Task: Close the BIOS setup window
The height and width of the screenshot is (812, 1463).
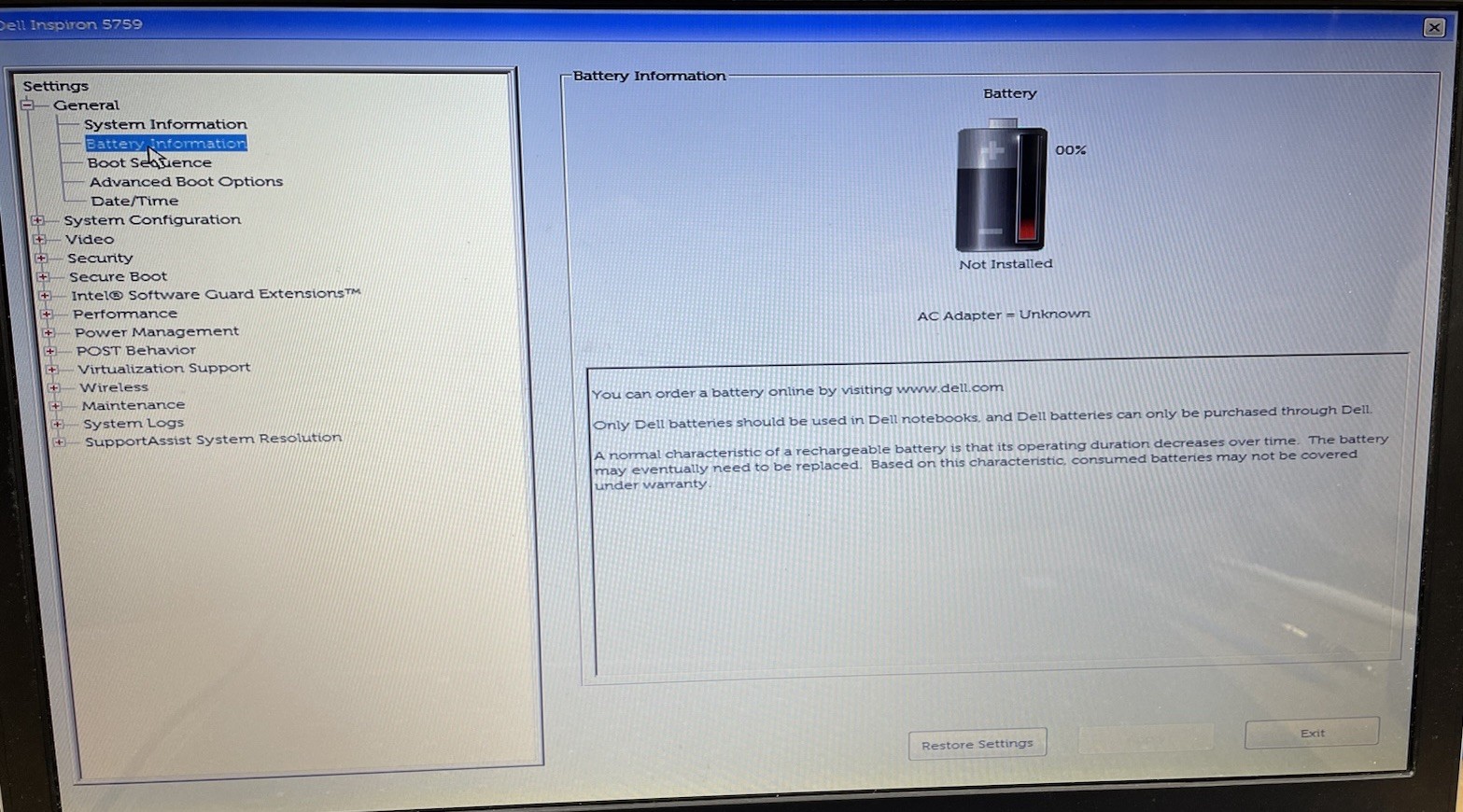Action: click(1434, 27)
